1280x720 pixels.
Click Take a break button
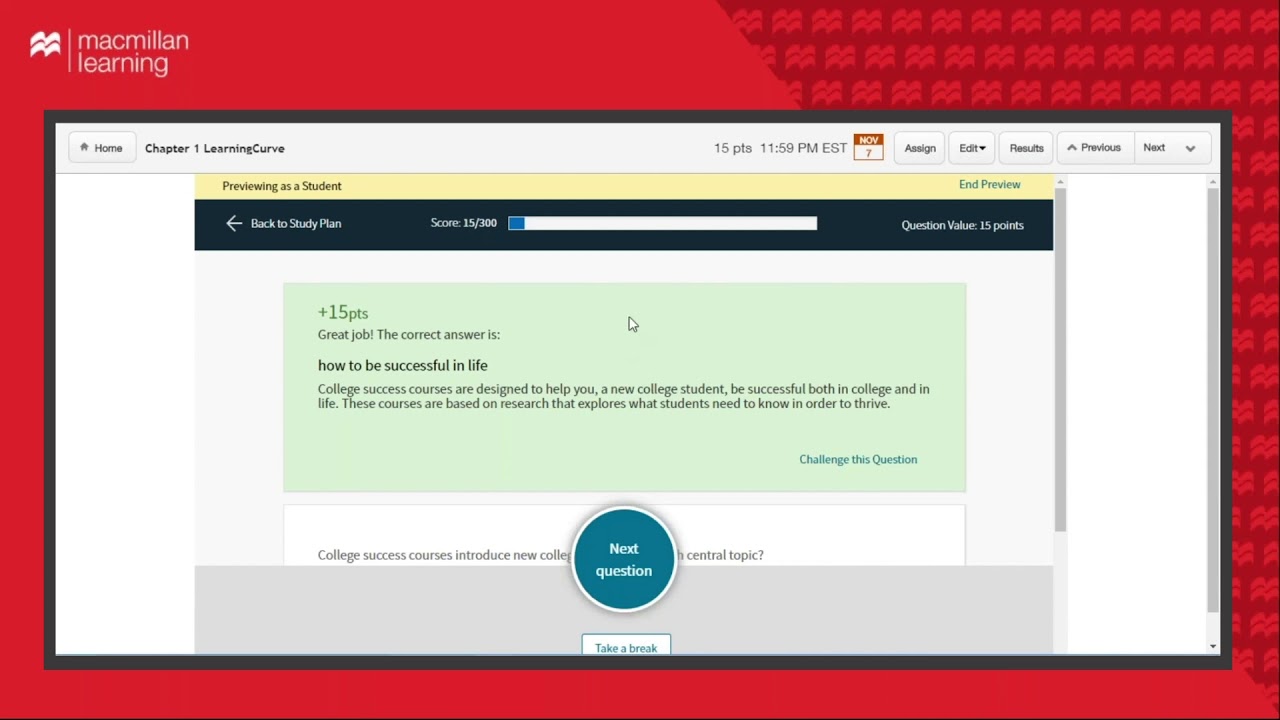pos(626,646)
